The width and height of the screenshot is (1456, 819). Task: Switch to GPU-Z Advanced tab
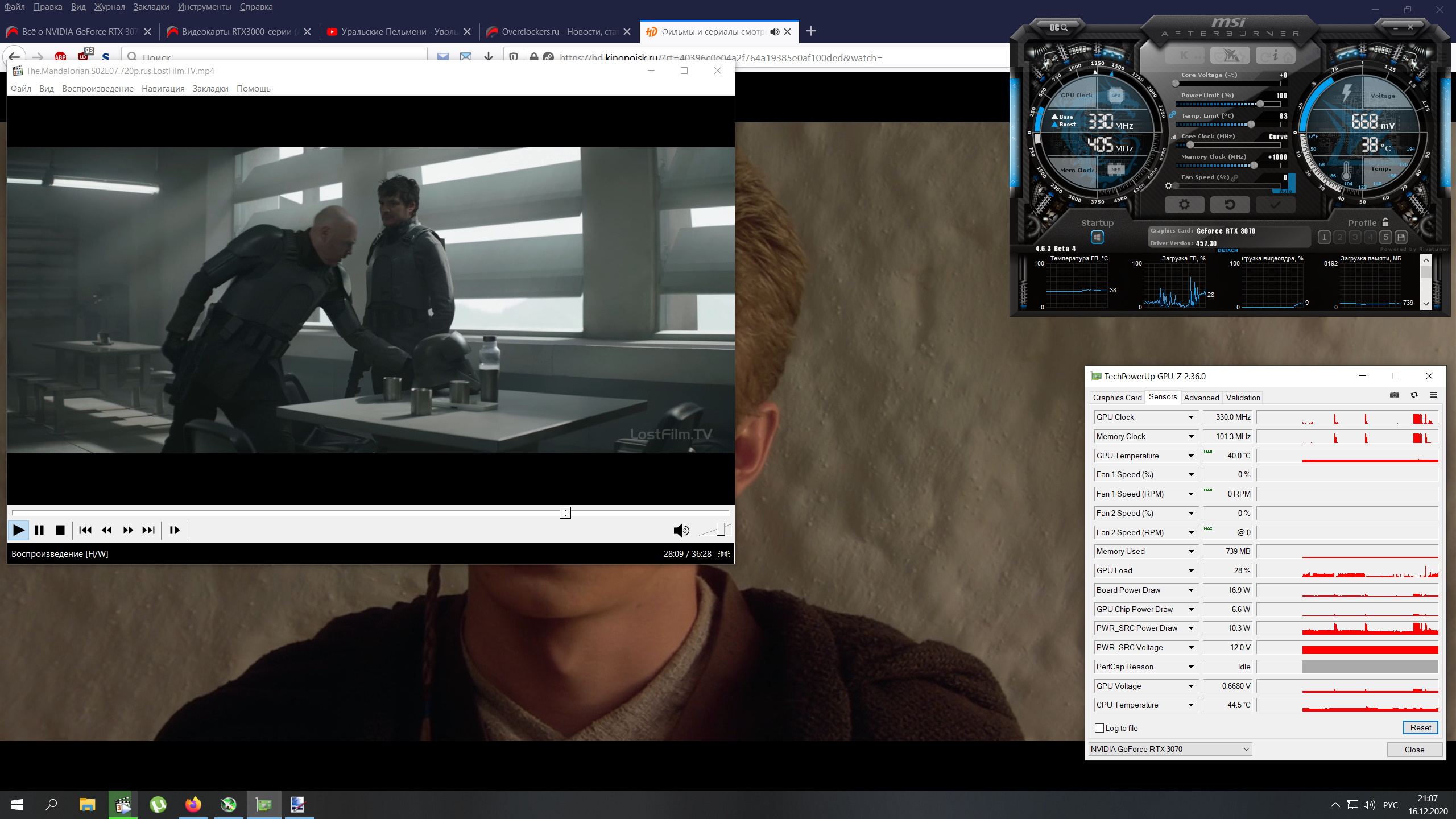coord(1201,398)
